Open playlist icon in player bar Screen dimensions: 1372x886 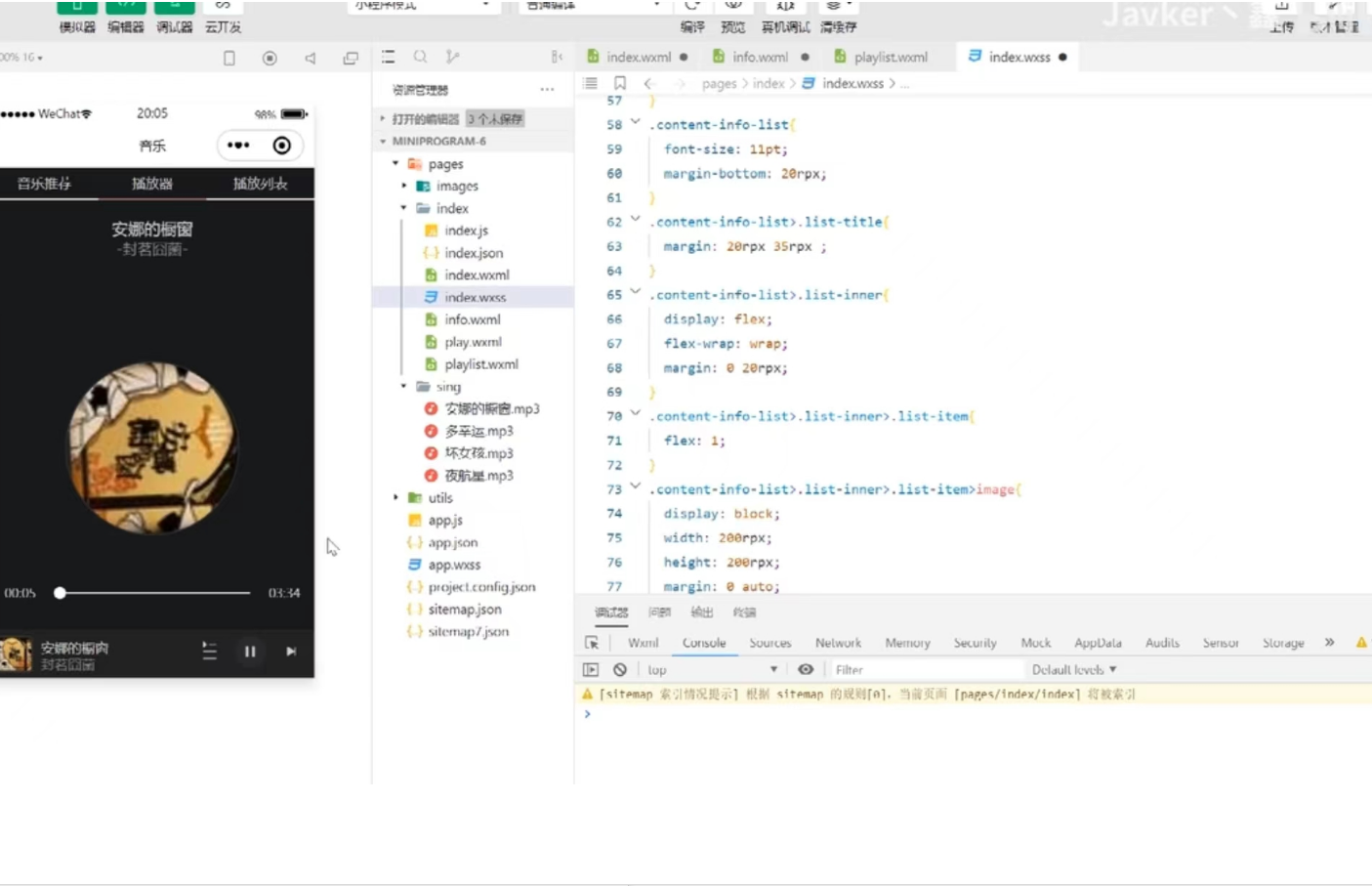(209, 651)
